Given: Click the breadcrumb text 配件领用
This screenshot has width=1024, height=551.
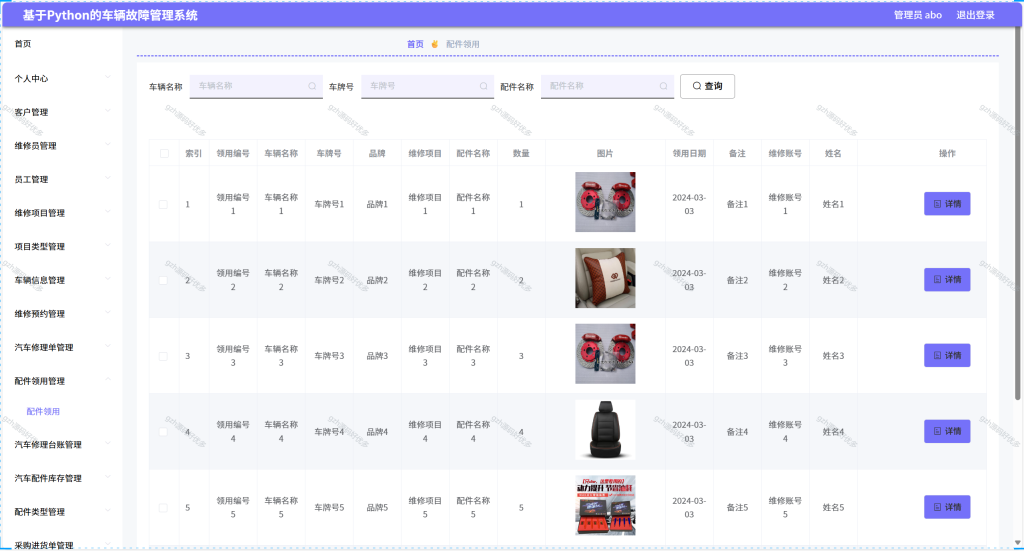Looking at the screenshot, I should click(x=462, y=44).
